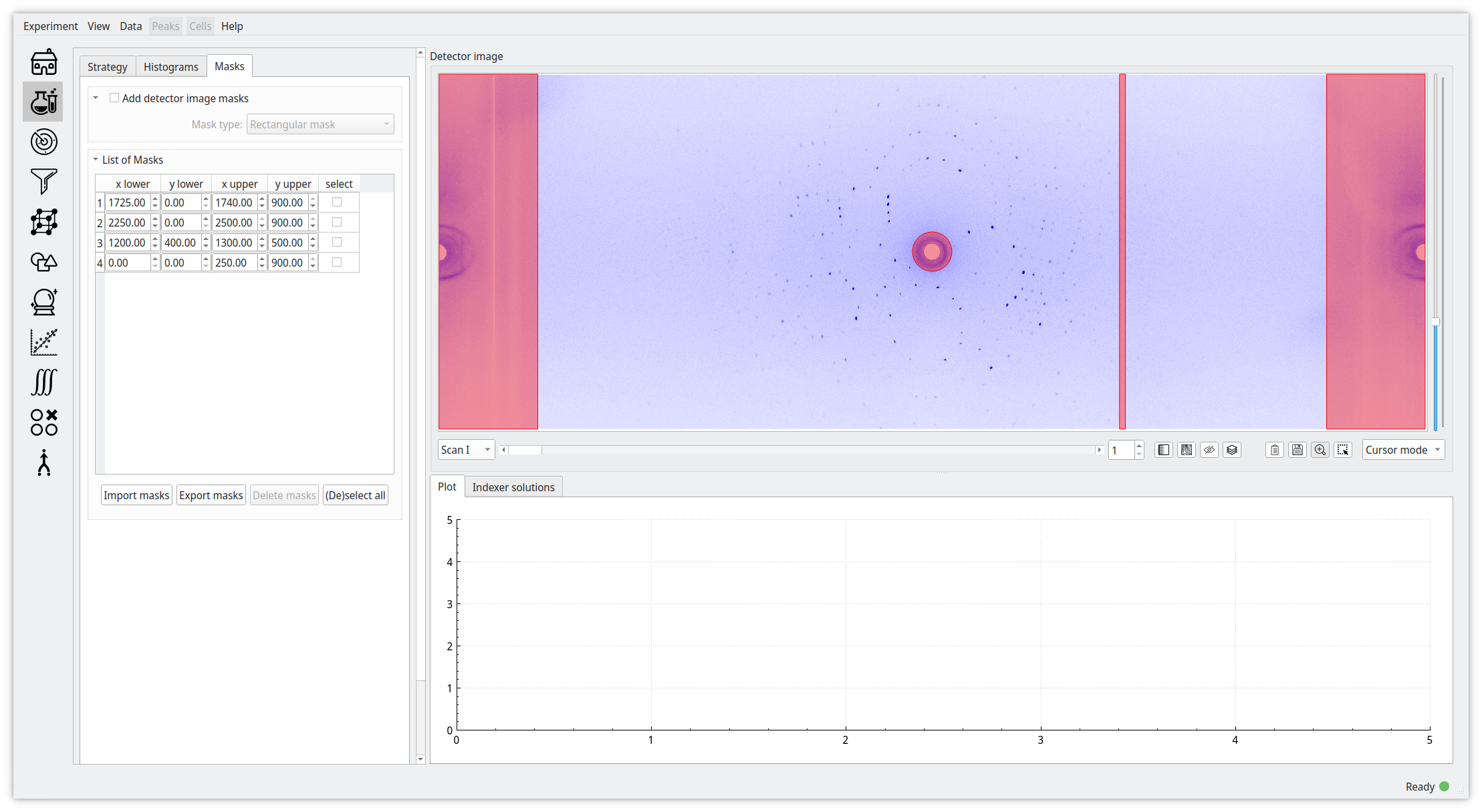Click the peak finder radar icon

(44, 142)
